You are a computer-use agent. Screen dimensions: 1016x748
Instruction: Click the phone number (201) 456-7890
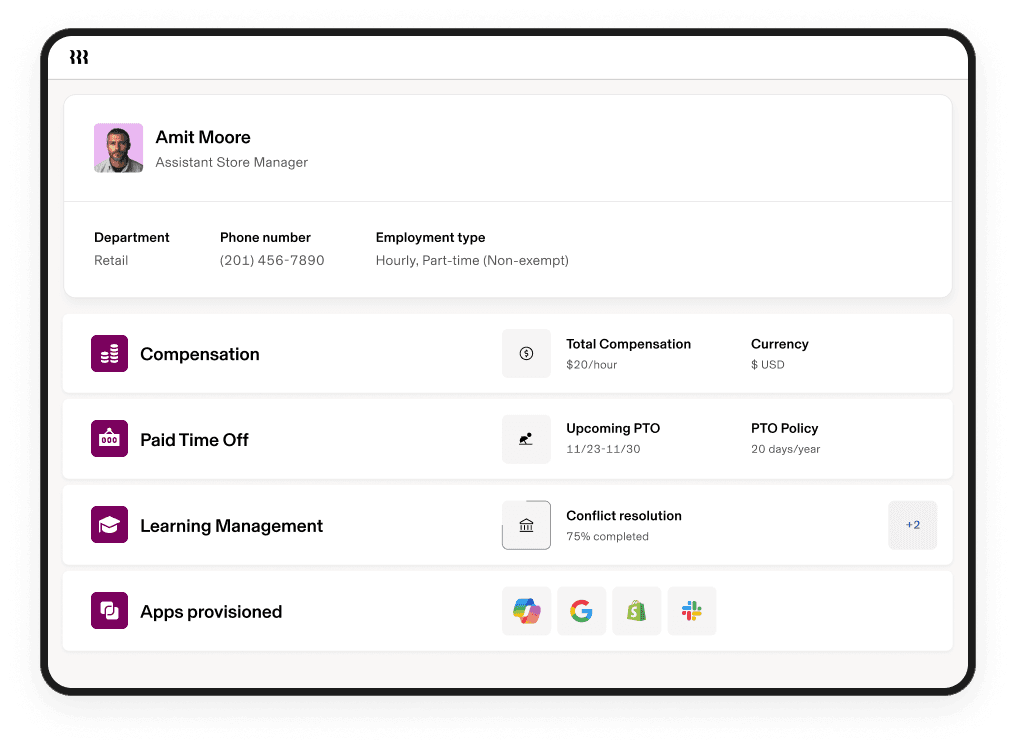[x=272, y=260]
